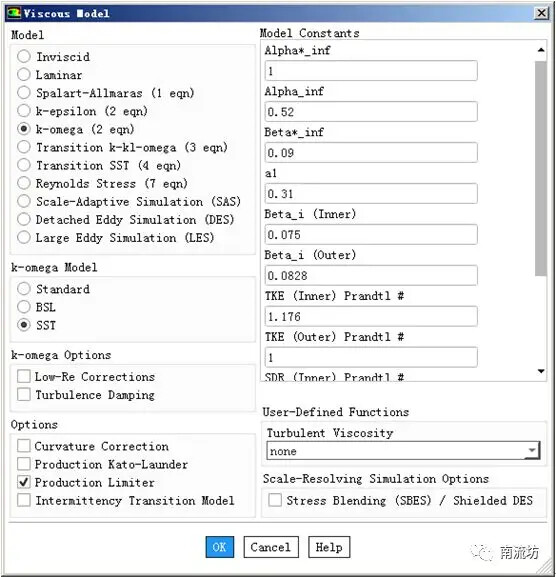Select the k-epsilon (2 eqn) model
The image size is (556, 577).
(x=24, y=111)
